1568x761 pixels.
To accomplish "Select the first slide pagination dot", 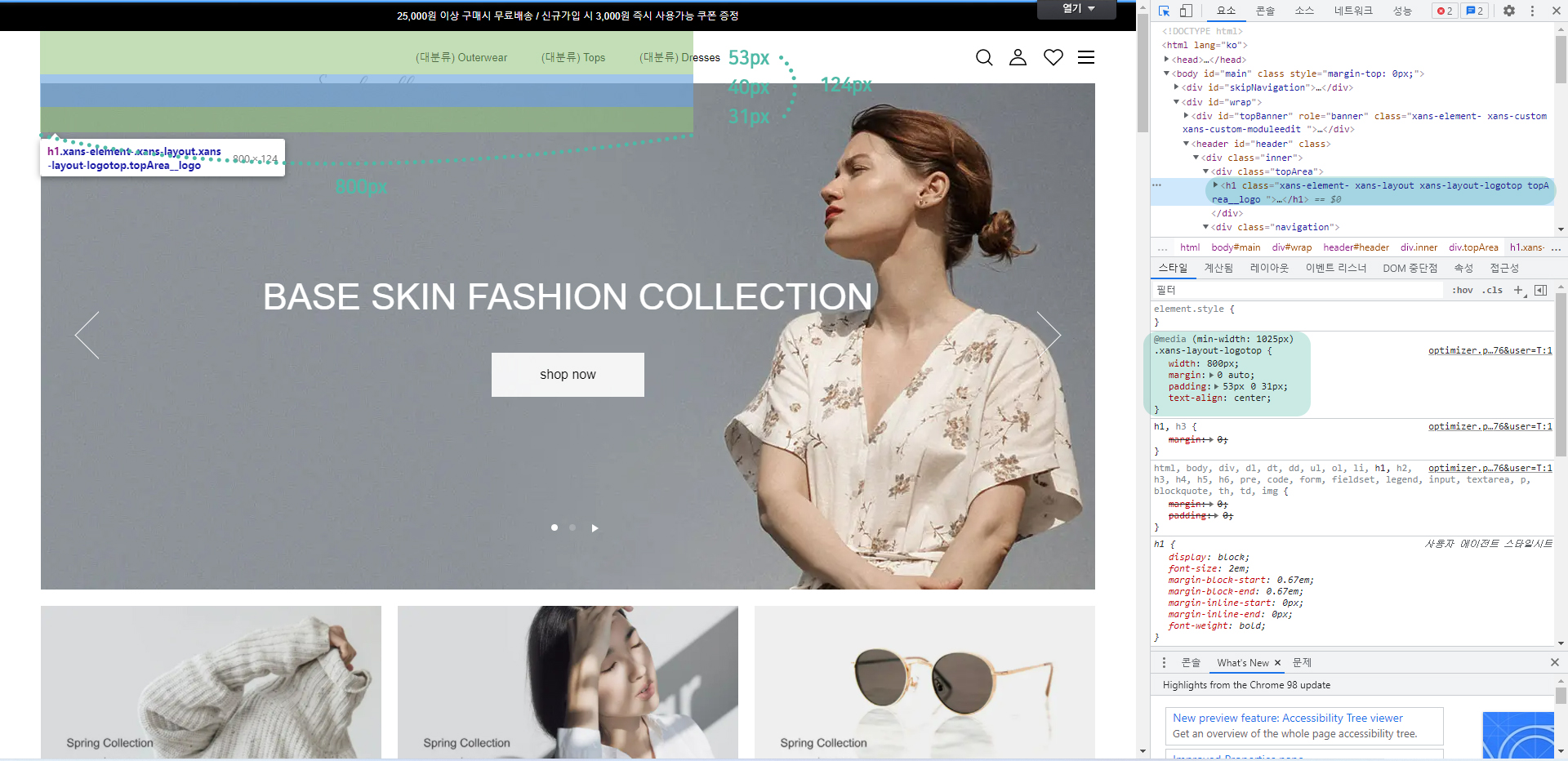I will click(x=555, y=527).
